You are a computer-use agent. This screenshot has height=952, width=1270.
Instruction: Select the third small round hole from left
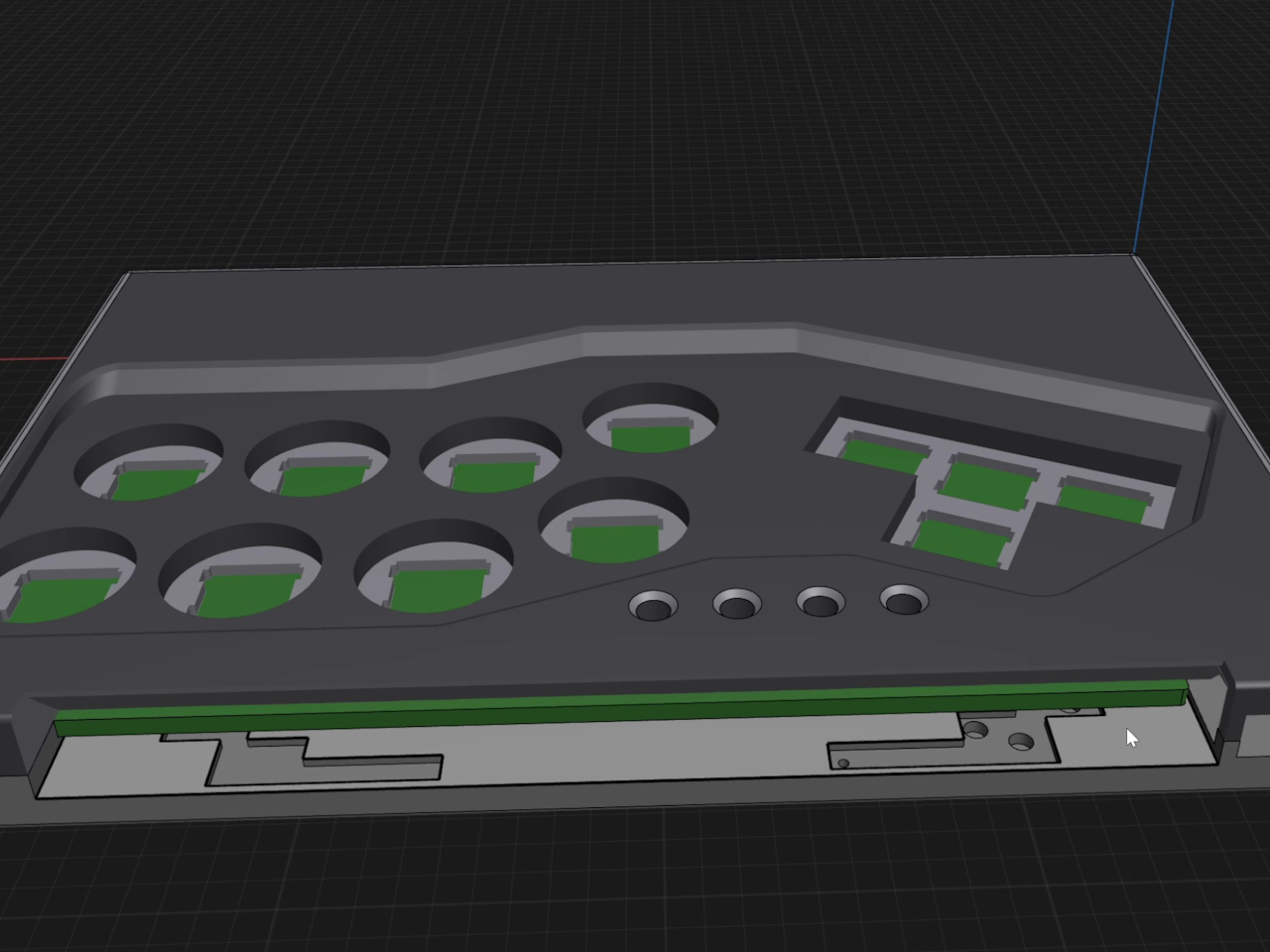point(822,601)
